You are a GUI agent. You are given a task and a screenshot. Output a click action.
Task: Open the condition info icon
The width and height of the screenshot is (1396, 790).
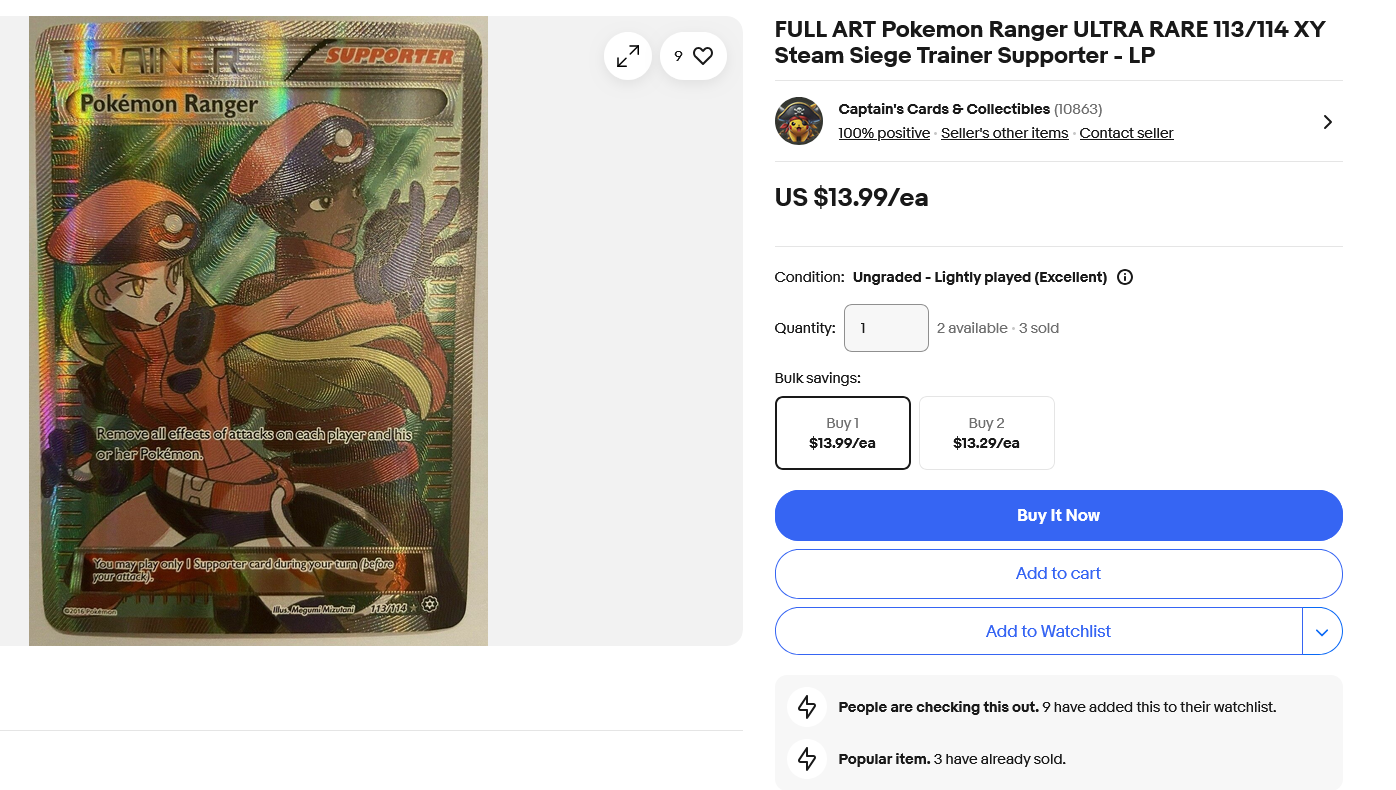1125,277
